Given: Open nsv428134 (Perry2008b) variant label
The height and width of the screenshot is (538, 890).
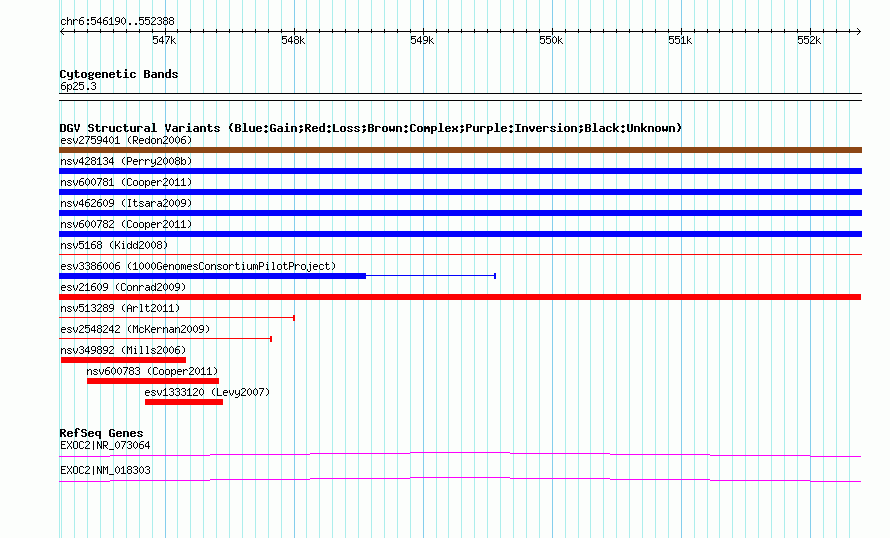Looking at the screenshot, I should point(126,161).
